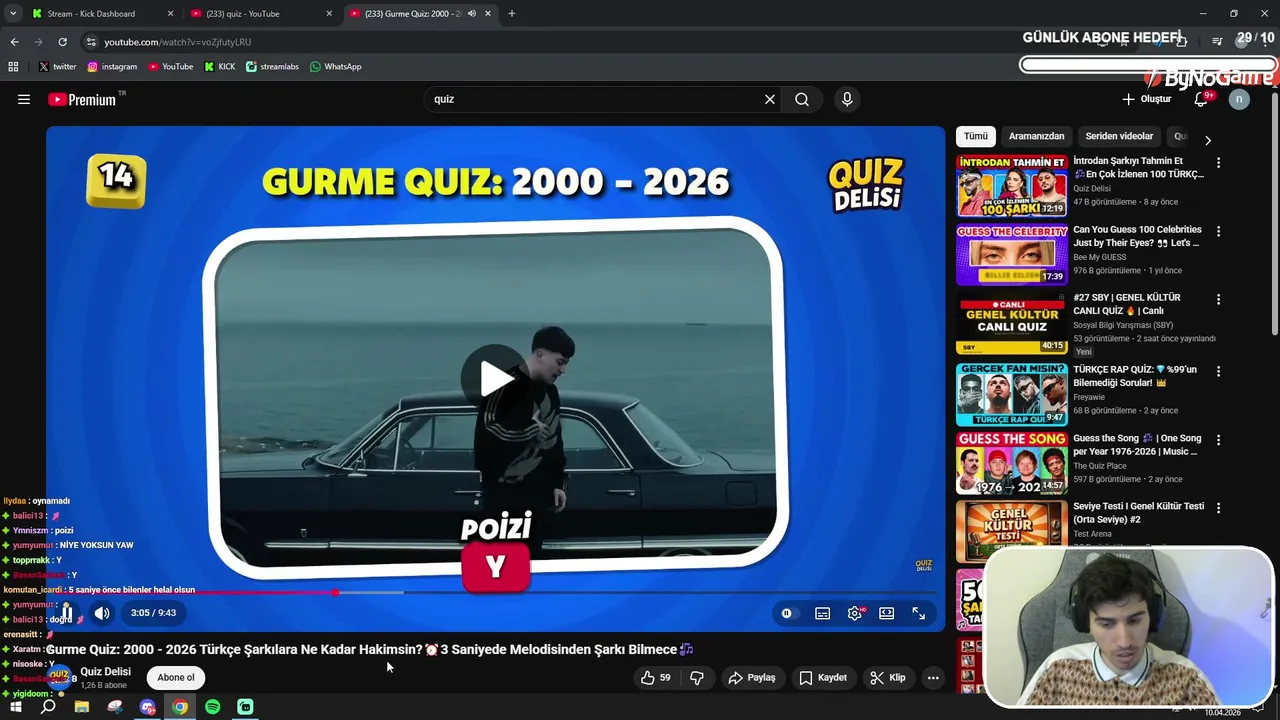Screen dimensions: 1280x720
Task: Go back in browser
Action: click(x=14, y=42)
